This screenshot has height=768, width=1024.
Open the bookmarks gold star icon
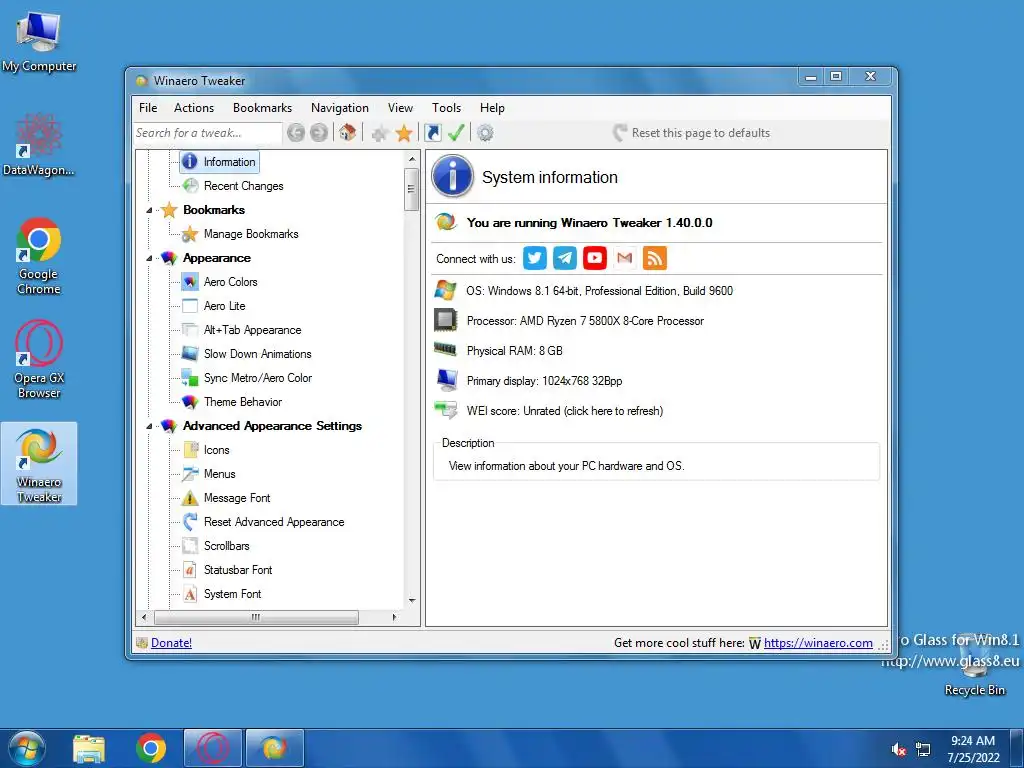click(404, 133)
